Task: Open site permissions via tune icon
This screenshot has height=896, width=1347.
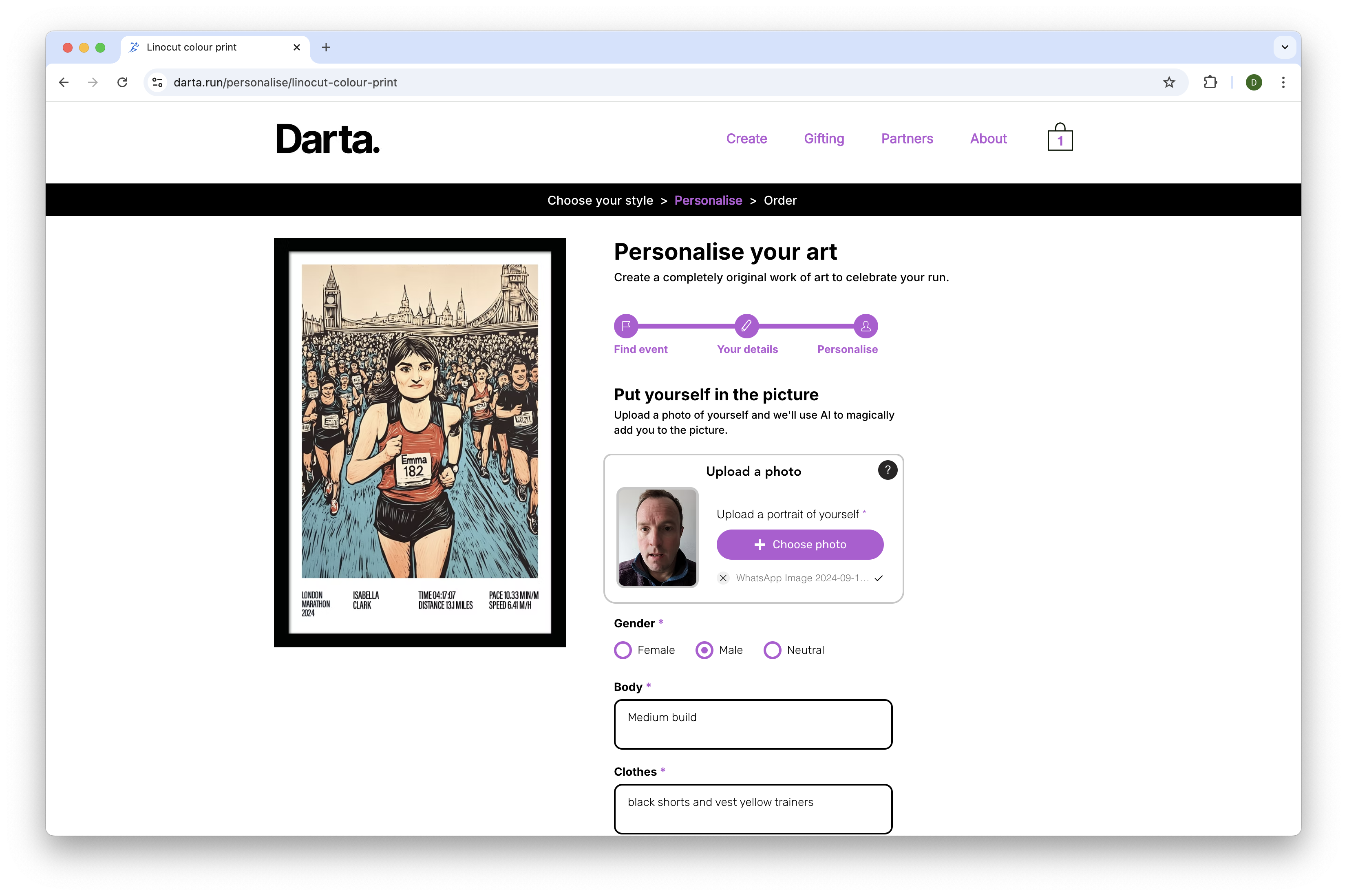Action: 157,82
